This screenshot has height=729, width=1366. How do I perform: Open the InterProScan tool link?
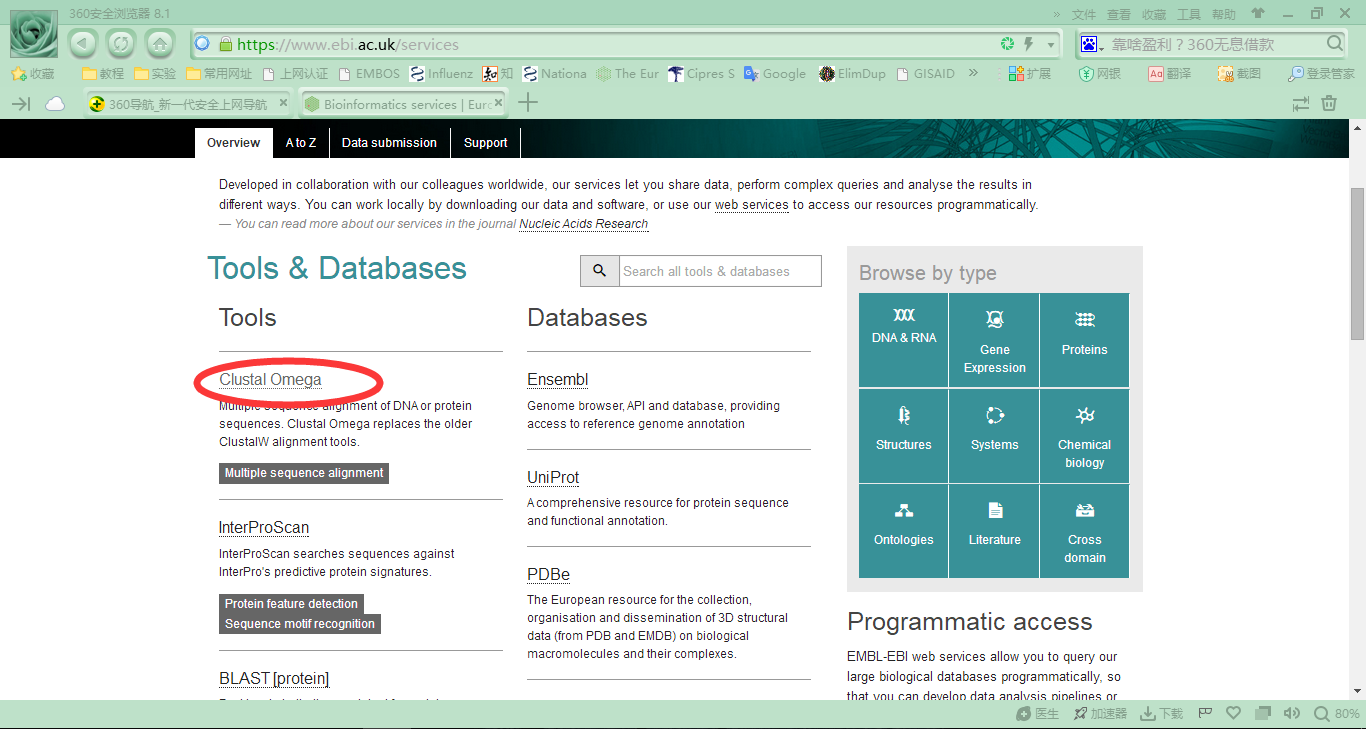pos(264,528)
